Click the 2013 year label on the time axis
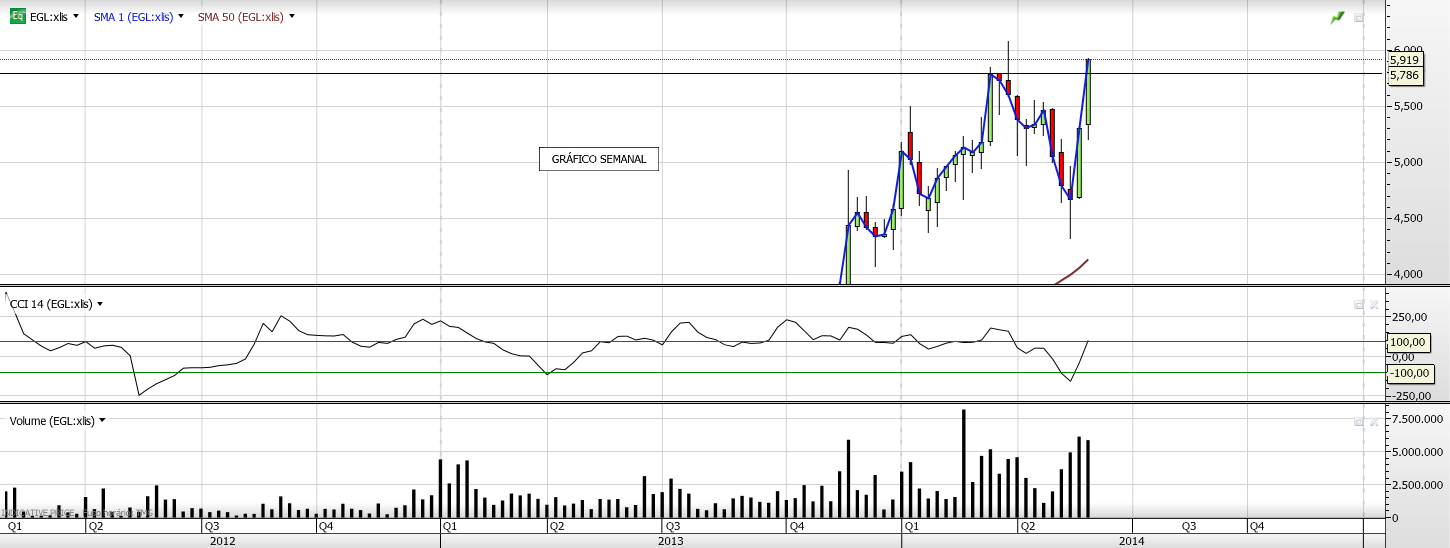 (x=670, y=540)
